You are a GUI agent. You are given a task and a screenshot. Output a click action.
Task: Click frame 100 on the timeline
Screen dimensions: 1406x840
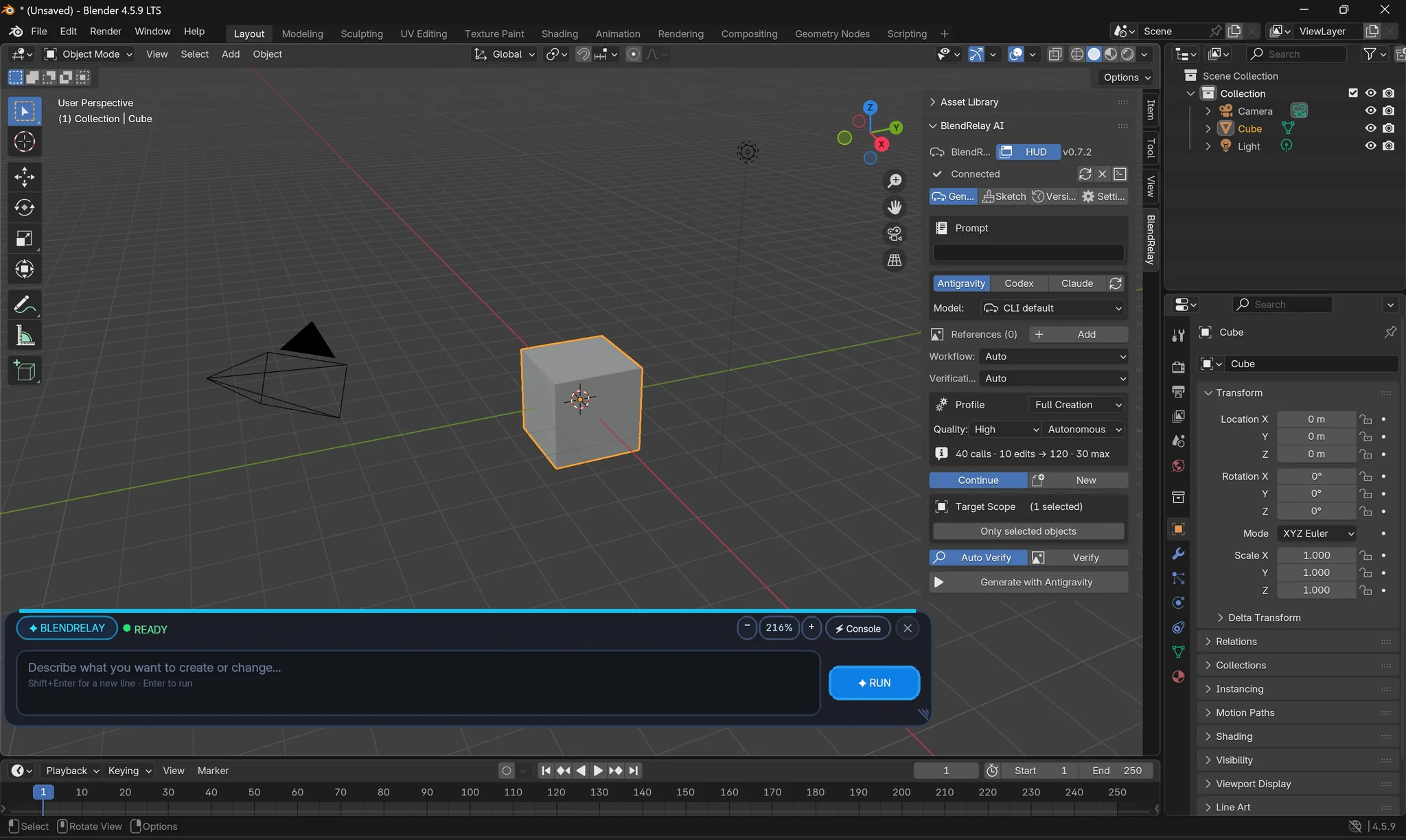click(x=470, y=793)
